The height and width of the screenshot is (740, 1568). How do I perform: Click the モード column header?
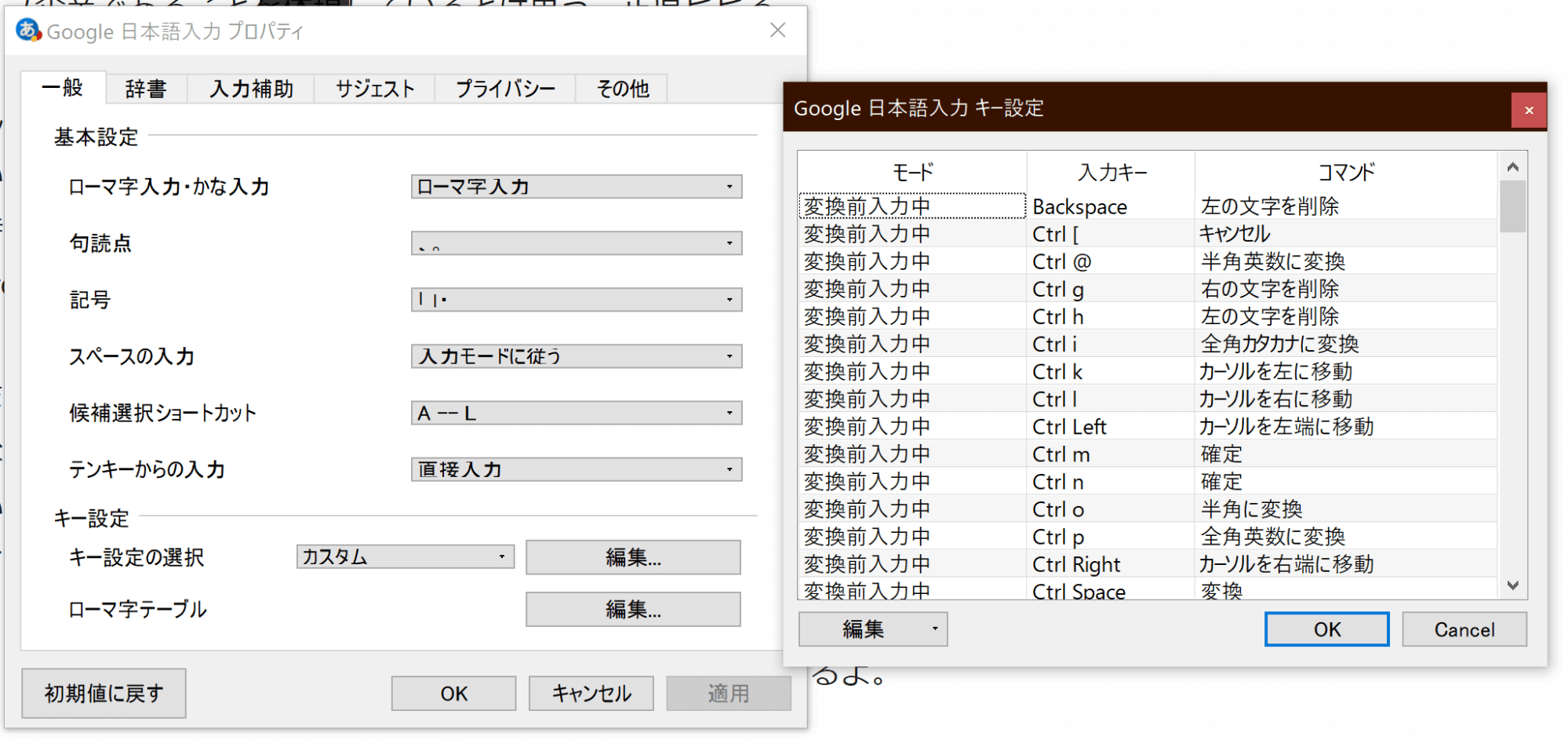tap(913, 172)
